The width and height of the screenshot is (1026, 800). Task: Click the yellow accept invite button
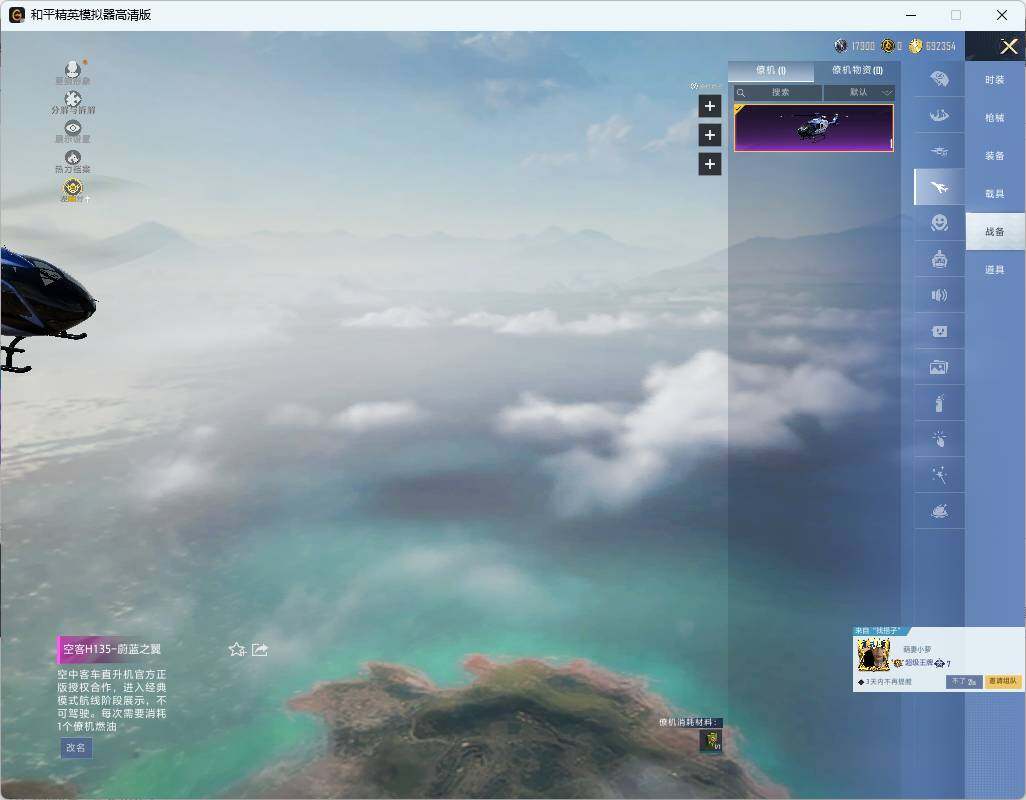pyautogui.click(x=1003, y=682)
